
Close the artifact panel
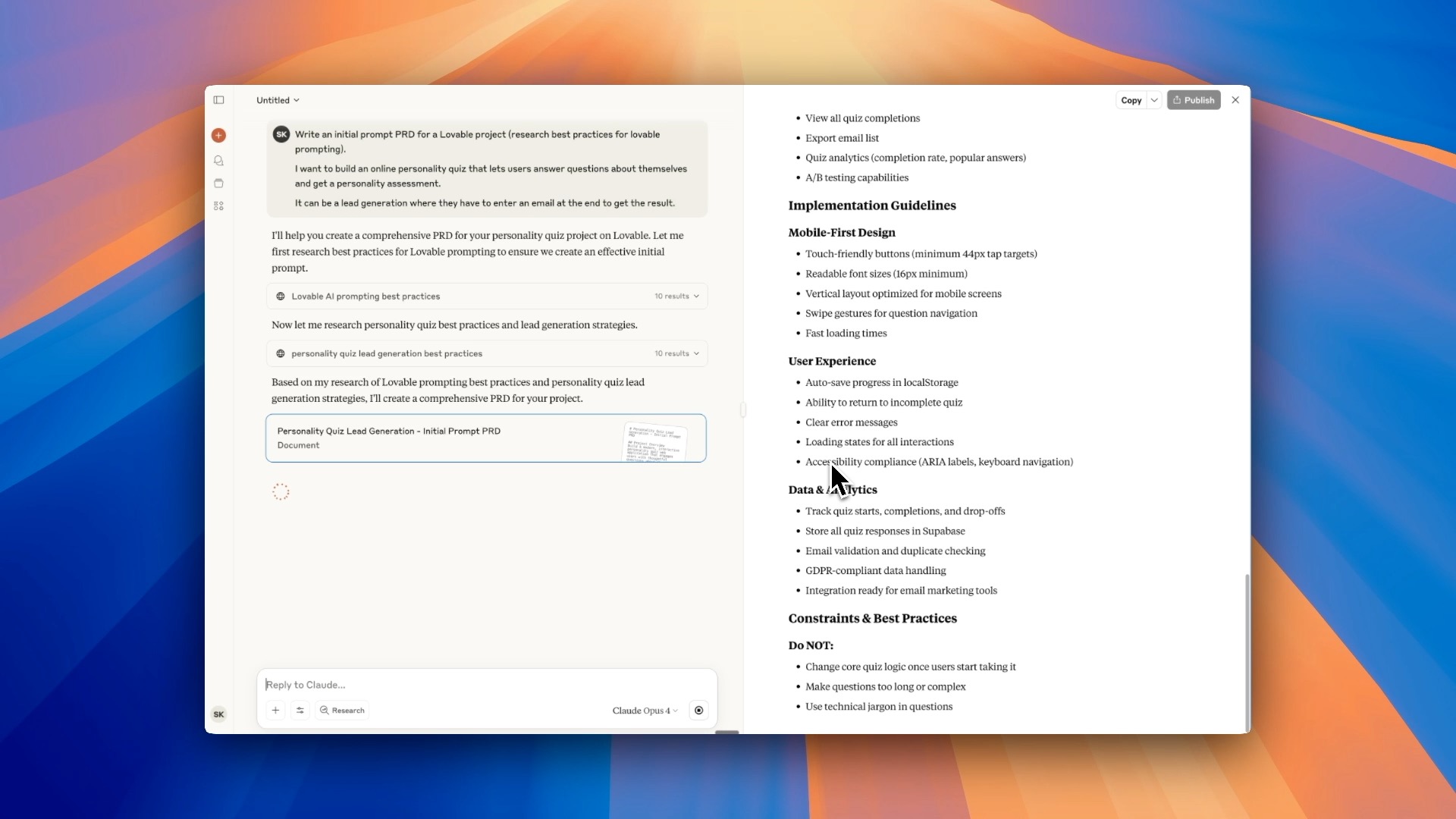point(1235,100)
